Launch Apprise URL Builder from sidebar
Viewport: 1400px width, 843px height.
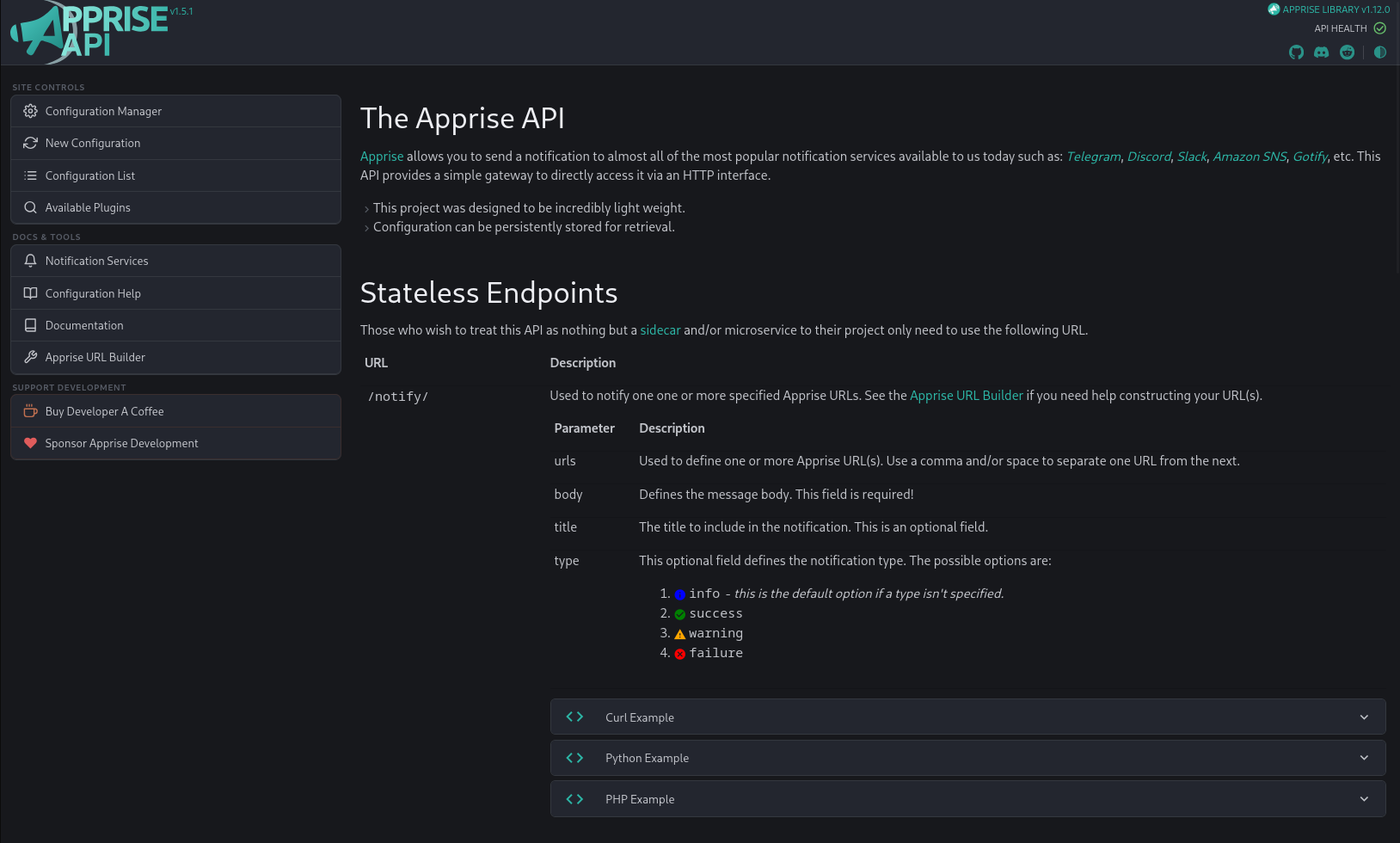(x=175, y=357)
